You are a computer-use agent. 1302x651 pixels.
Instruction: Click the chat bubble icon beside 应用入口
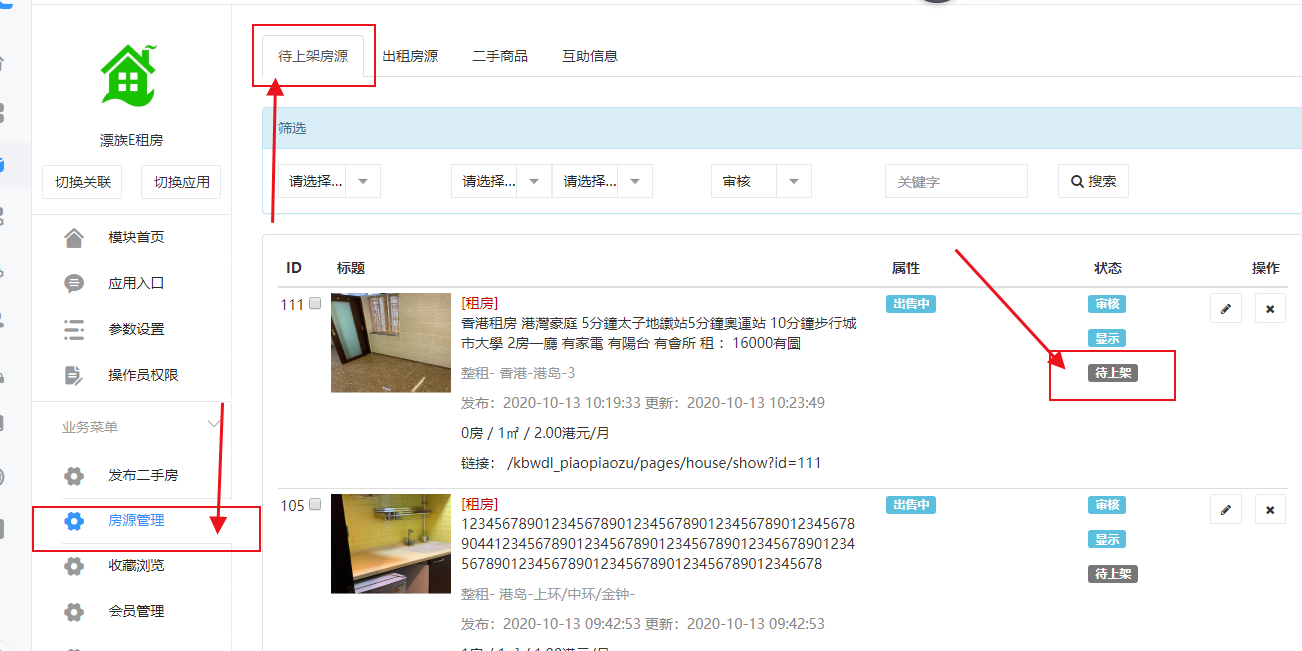74,284
